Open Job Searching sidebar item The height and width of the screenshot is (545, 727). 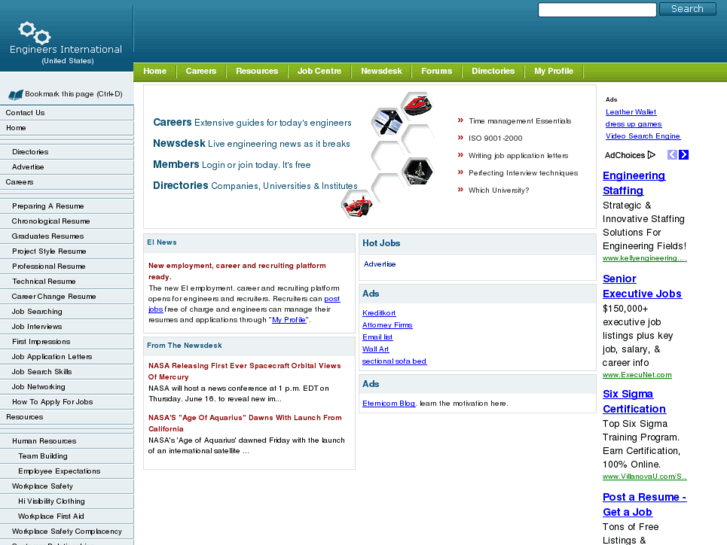click(67, 312)
